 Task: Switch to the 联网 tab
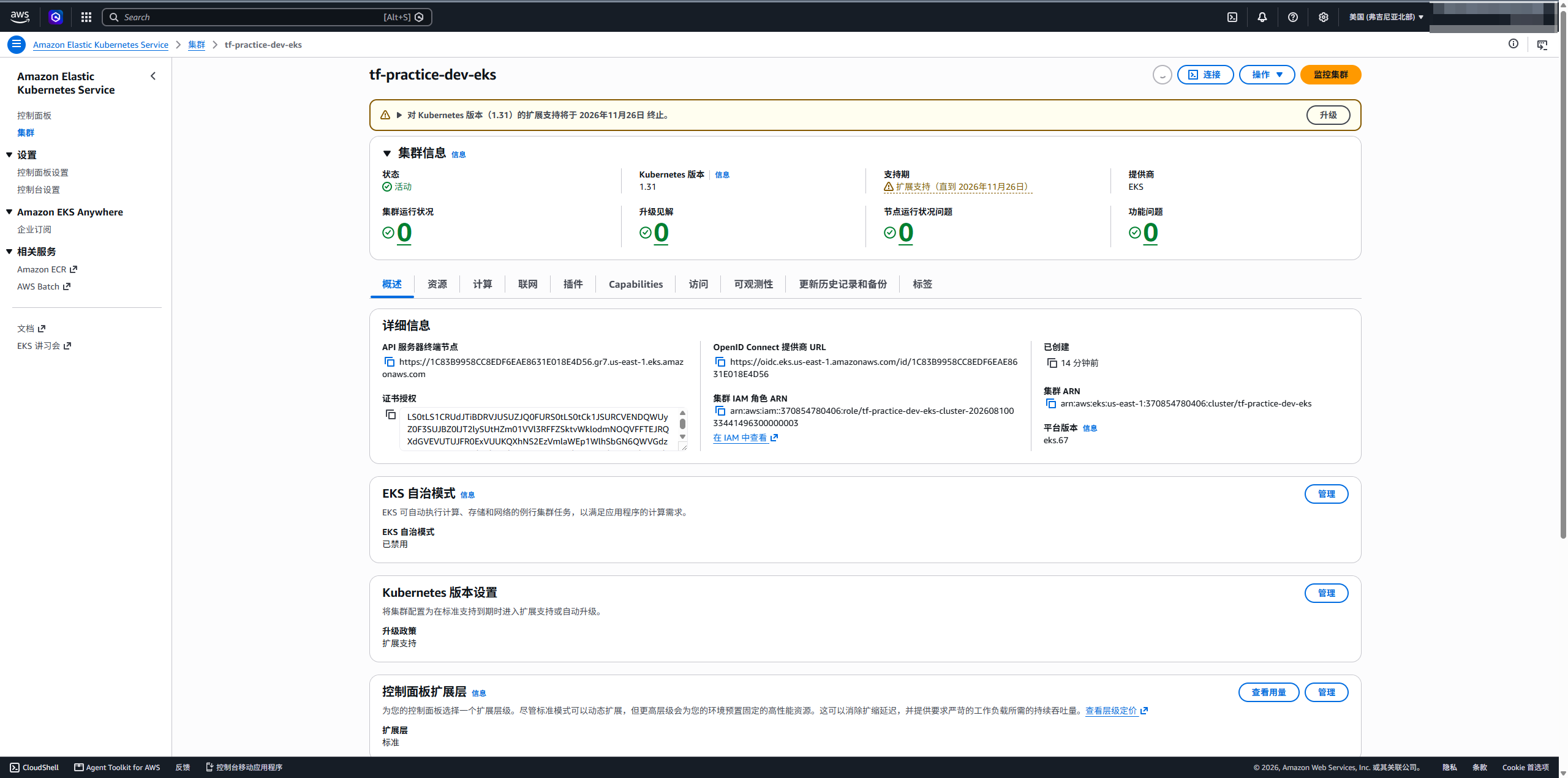pyautogui.click(x=528, y=284)
